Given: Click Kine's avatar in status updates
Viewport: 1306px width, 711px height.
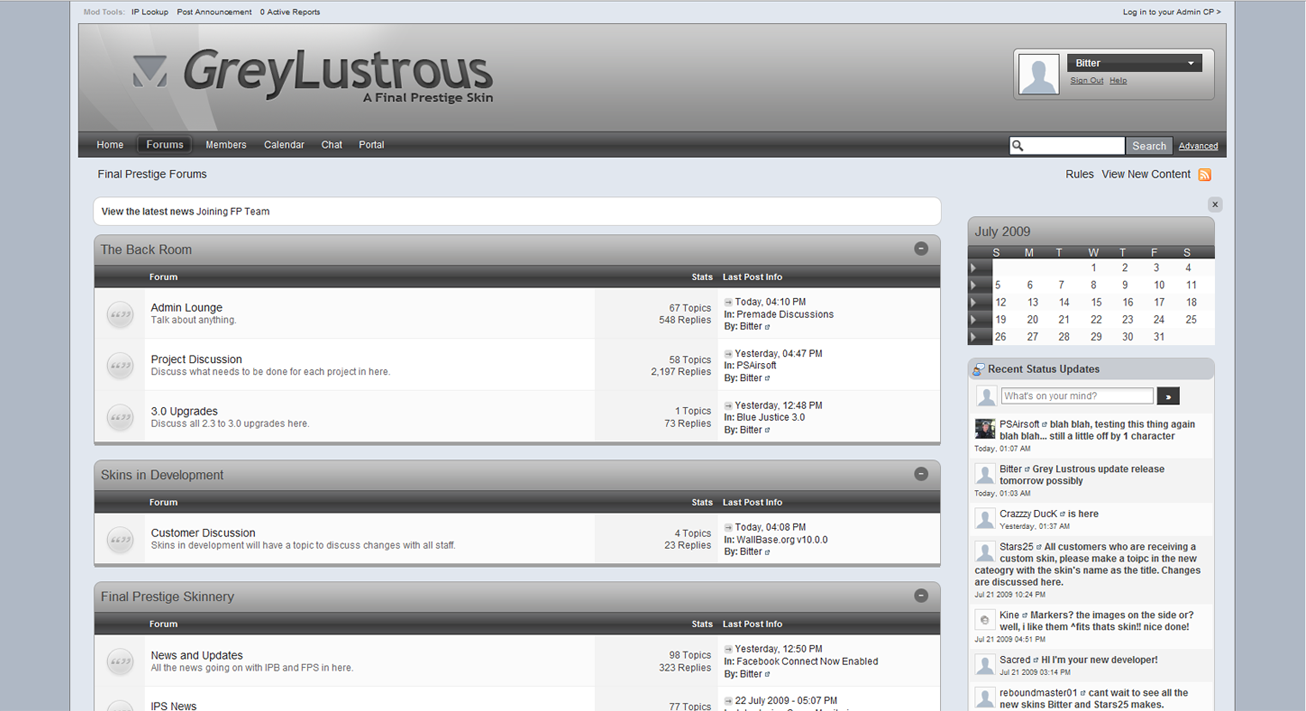Looking at the screenshot, I should (x=985, y=620).
